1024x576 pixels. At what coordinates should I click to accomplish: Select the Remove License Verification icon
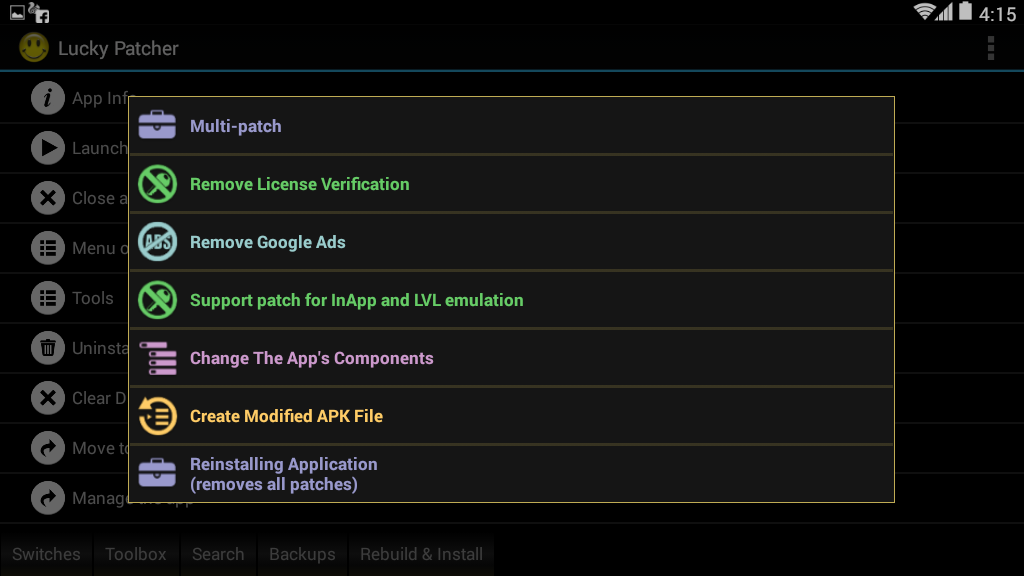point(157,184)
